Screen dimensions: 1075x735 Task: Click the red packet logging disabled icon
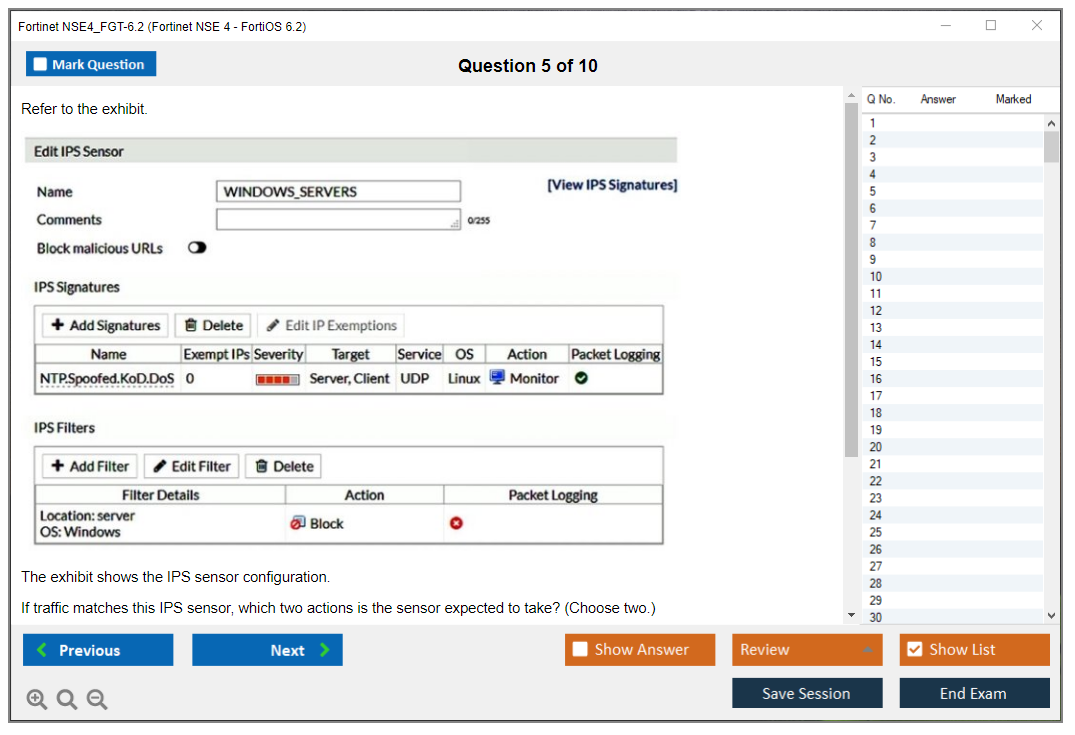456,523
